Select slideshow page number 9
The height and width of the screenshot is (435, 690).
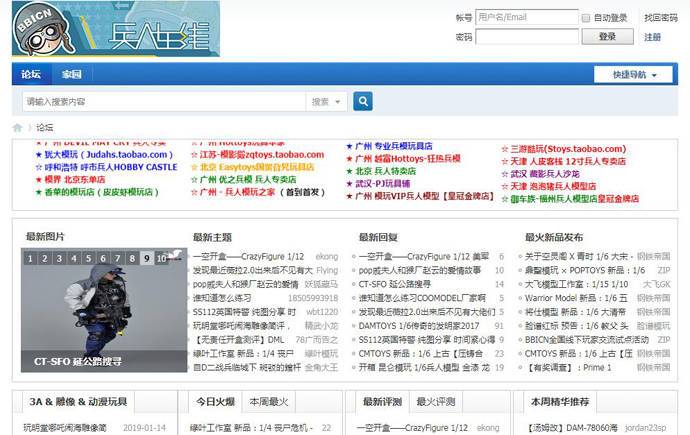pyautogui.click(x=147, y=258)
